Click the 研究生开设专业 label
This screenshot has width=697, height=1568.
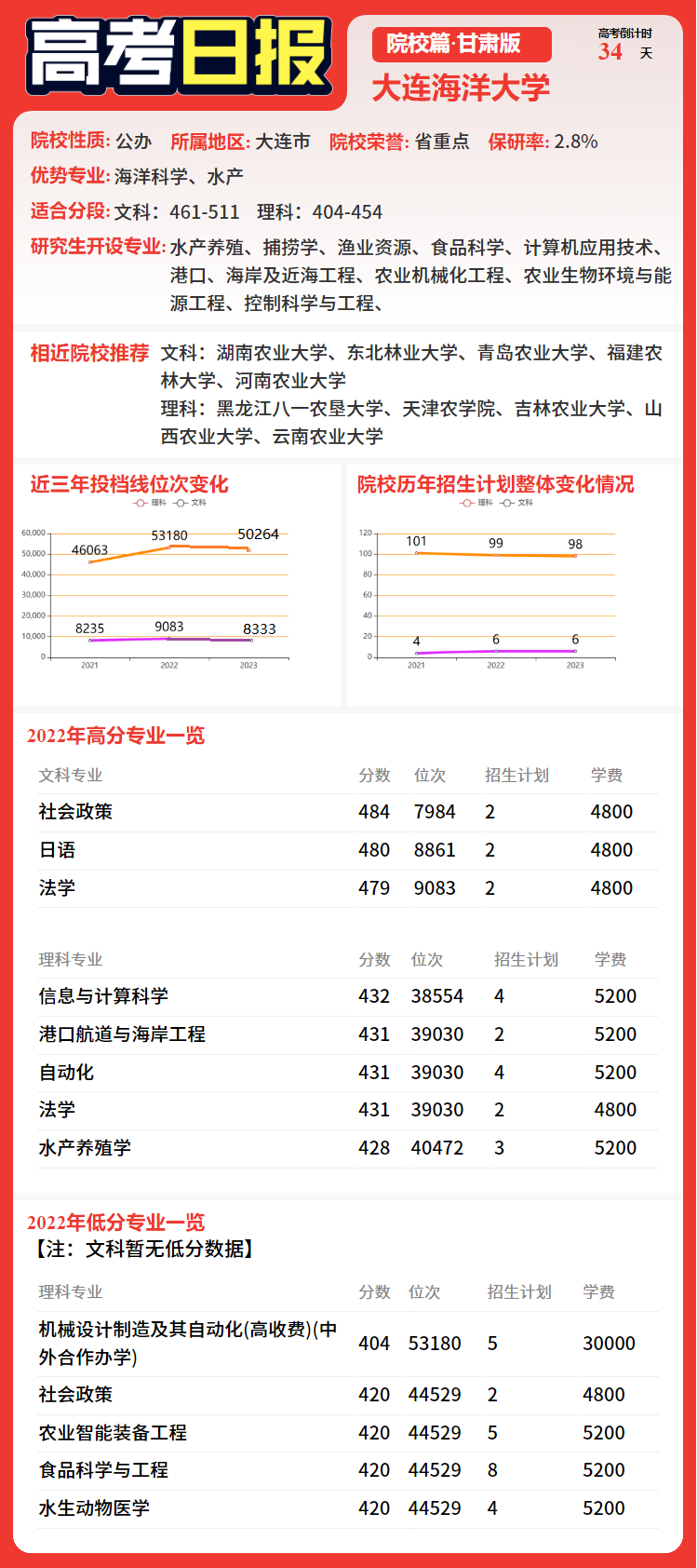tap(98, 247)
